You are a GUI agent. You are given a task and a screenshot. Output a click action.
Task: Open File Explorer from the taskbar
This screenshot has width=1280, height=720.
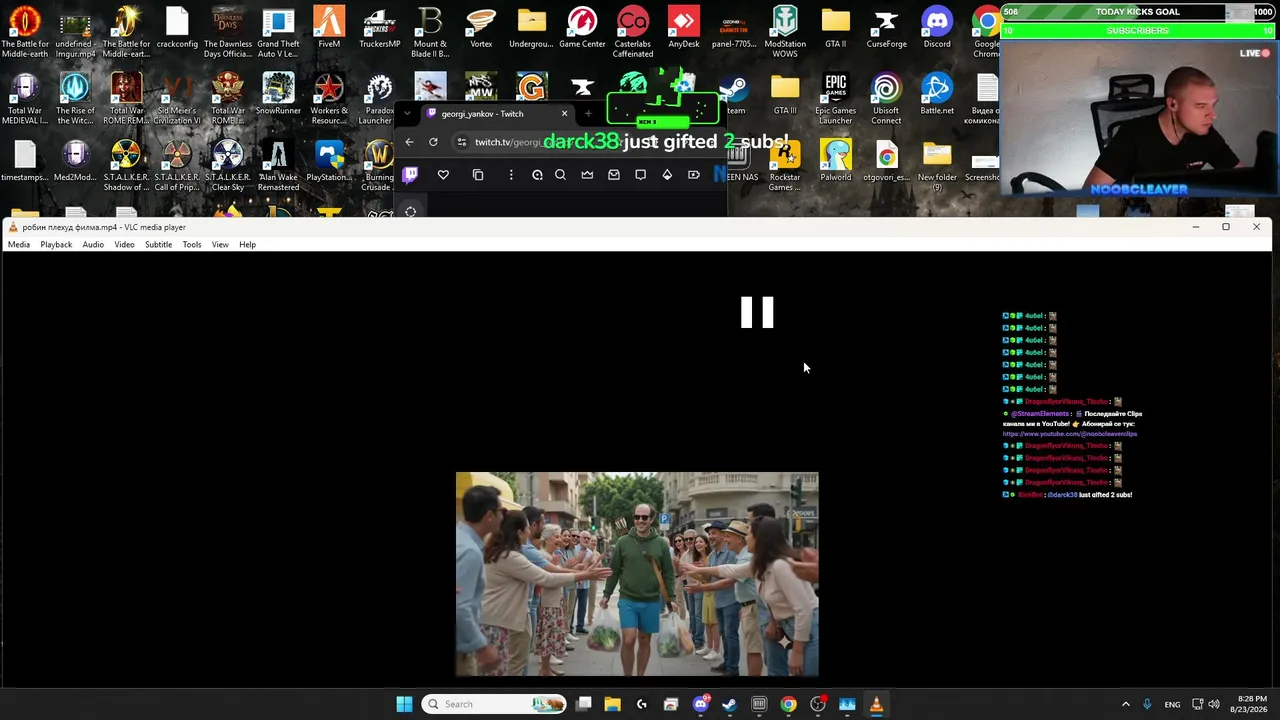pos(612,704)
